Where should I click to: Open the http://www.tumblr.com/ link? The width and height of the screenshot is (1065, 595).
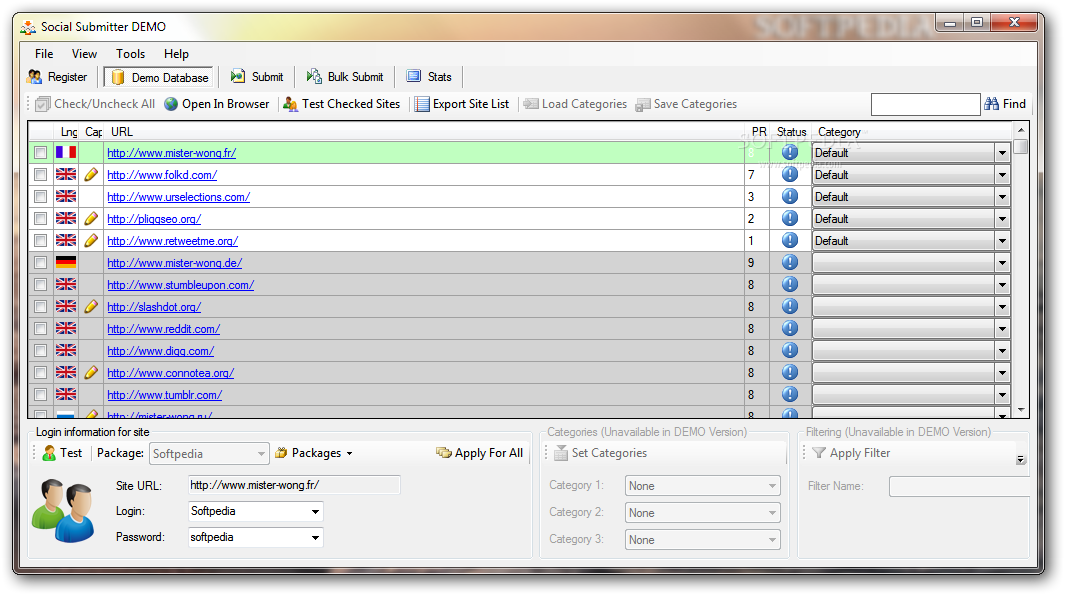pyautogui.click(x=164, y=395)
